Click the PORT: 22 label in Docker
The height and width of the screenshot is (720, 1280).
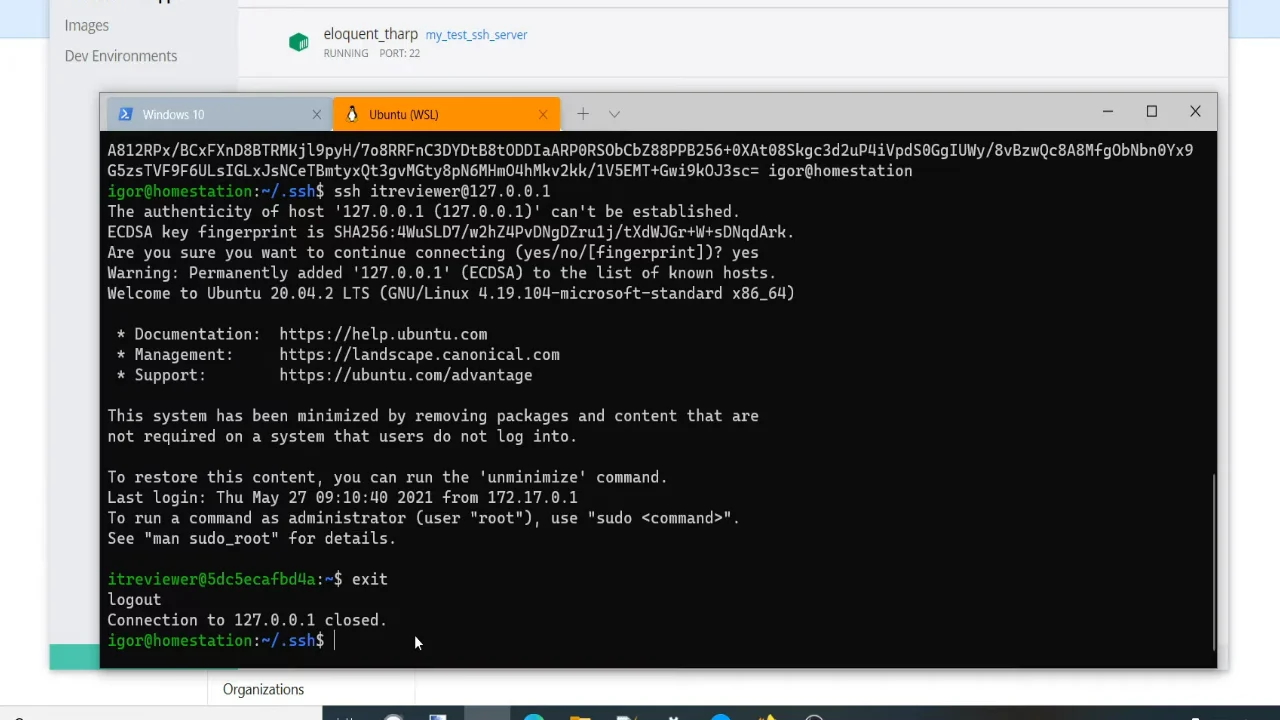point(400,53)
